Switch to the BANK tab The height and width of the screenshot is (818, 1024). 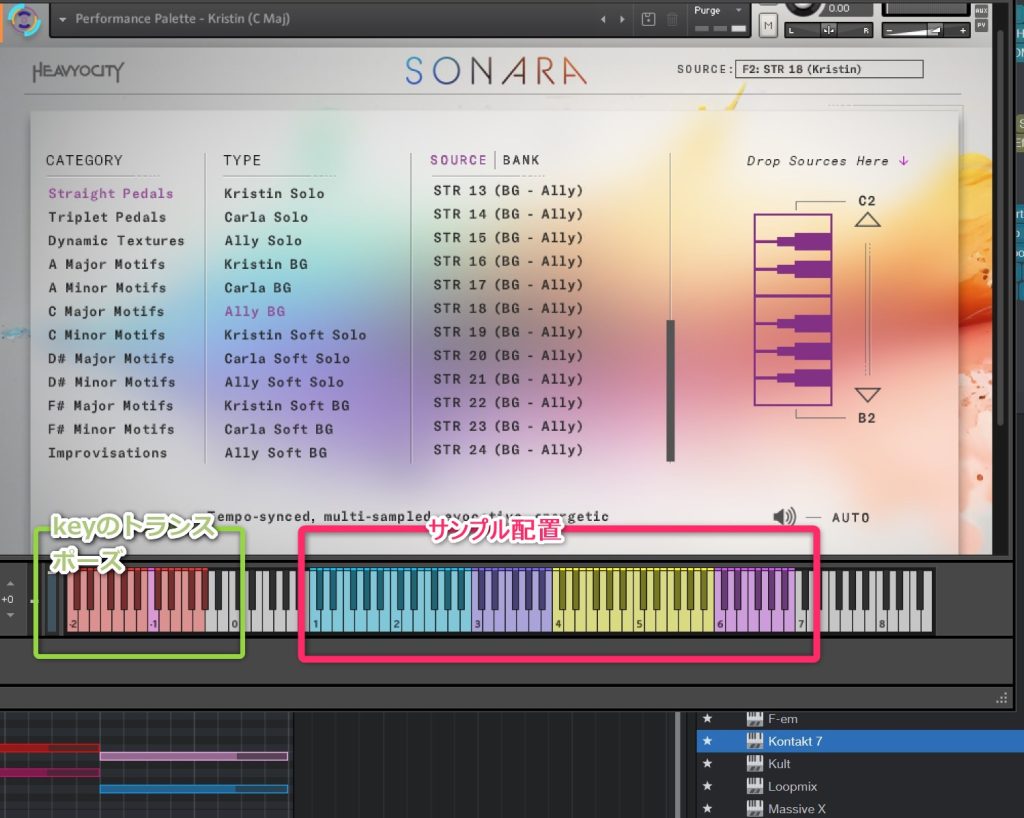coord(521,160)
